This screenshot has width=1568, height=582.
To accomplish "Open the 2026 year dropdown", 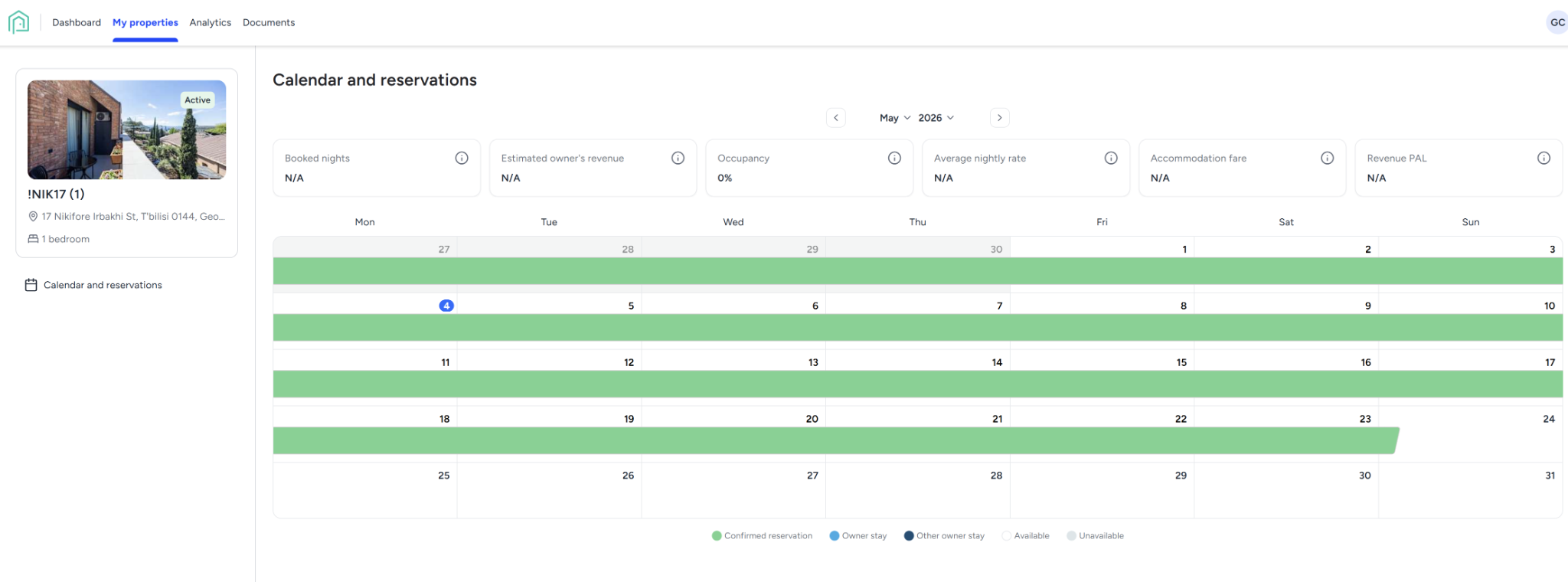I will coord(936,118).
